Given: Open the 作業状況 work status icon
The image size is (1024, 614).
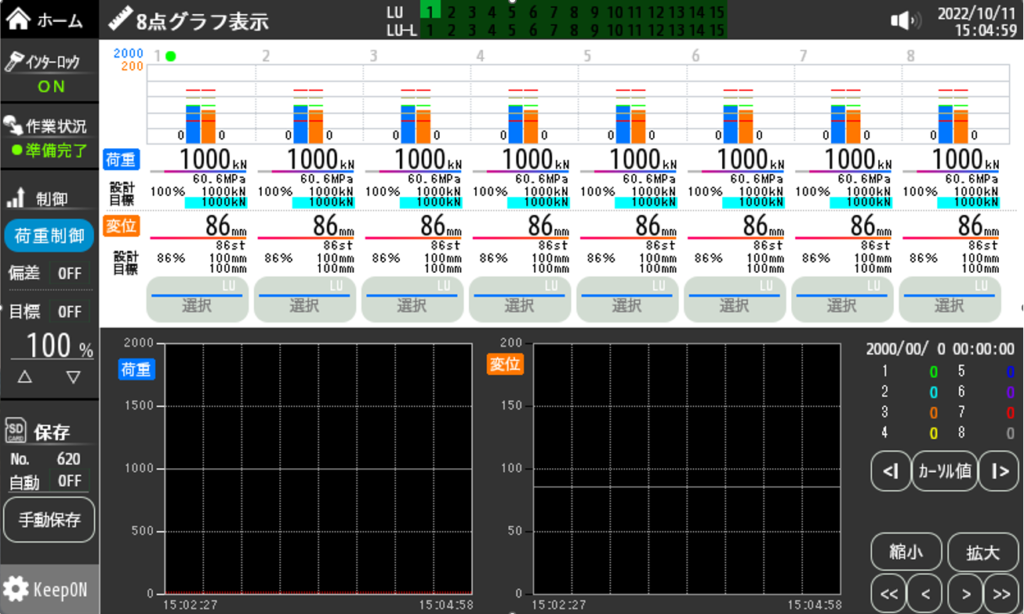Looking at the screenshot, I should [x=13, y=125].
